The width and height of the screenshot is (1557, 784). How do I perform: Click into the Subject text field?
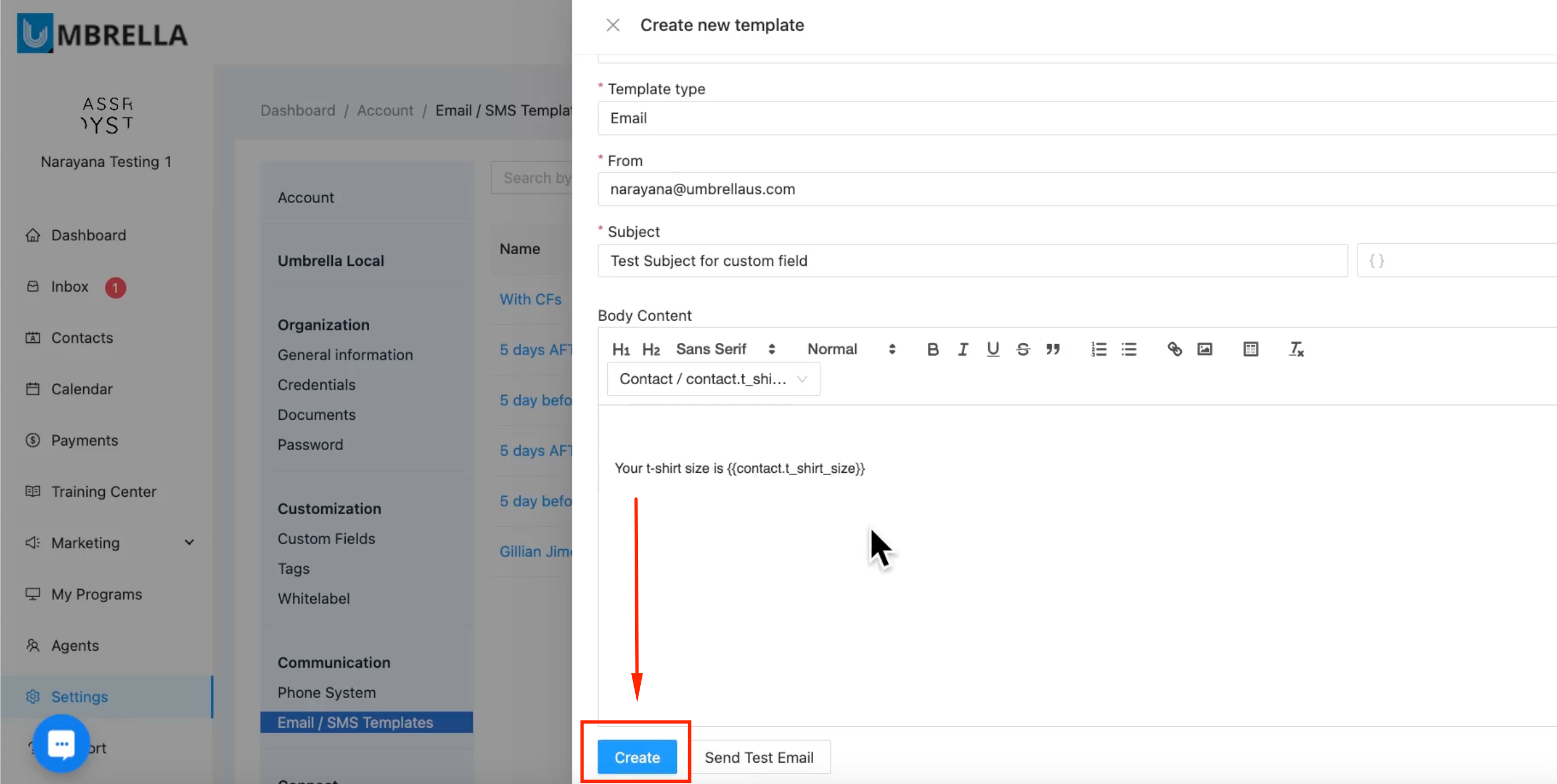click(x=972, y=260)
